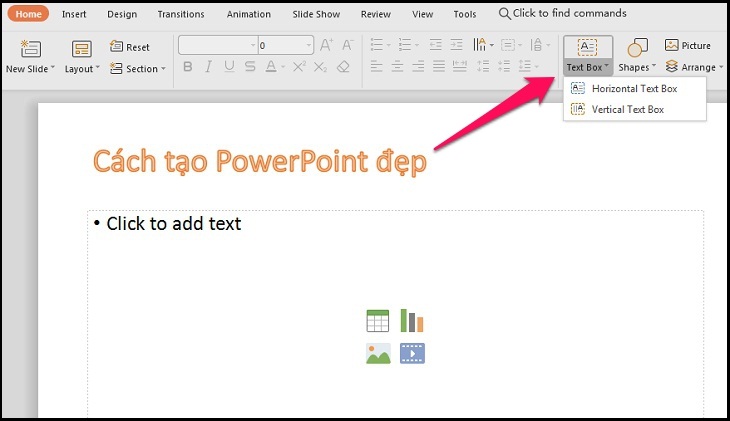The width and height of the screenshot is (730, 421).
Task: Insert a picture with the Picture button
Action: [x=688, y=45]
